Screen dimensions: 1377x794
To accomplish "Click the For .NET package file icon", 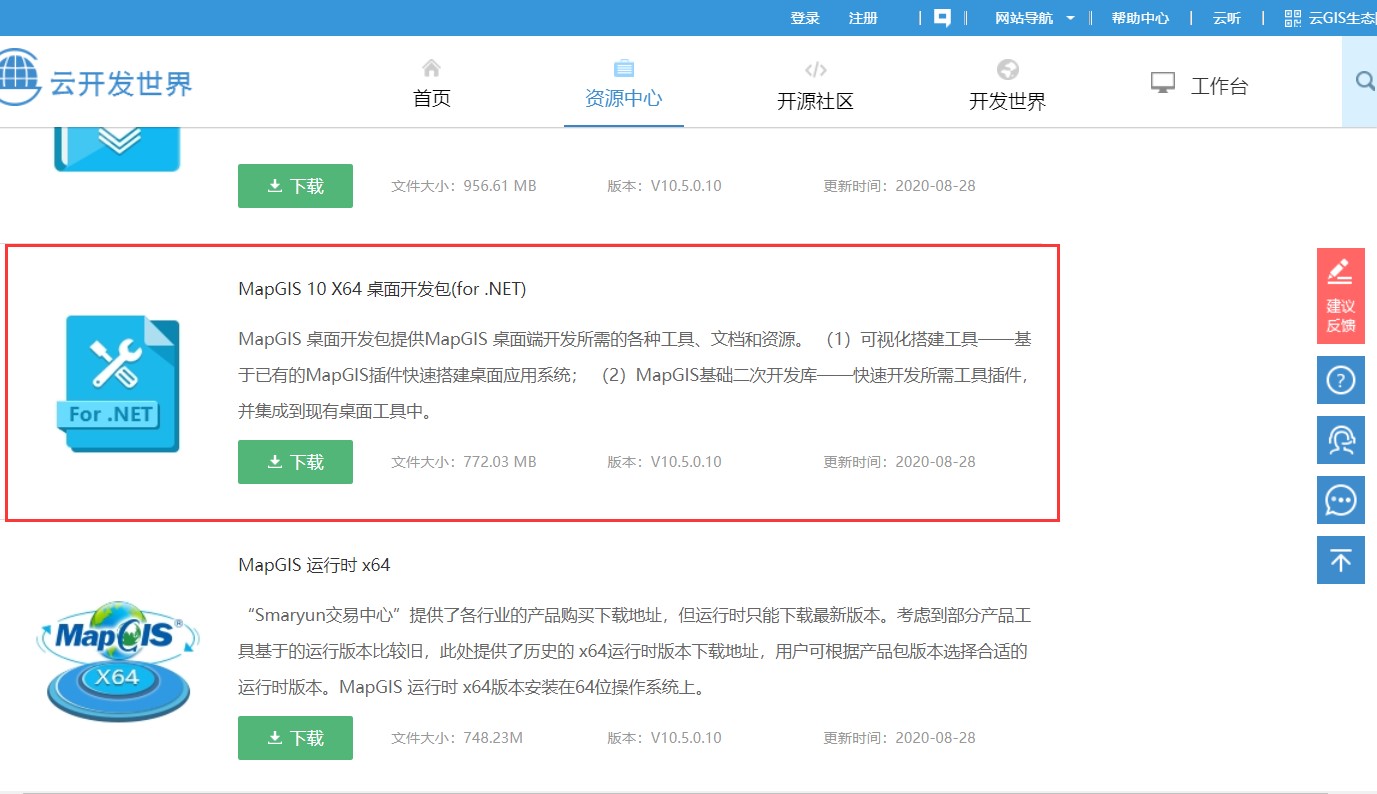I will click(x=117, y=384).
